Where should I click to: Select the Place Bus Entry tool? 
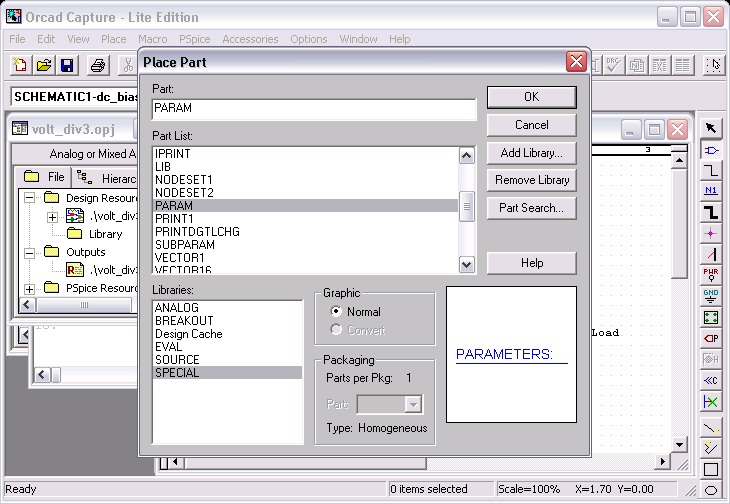pyautogui.click(x=711, y=254)
